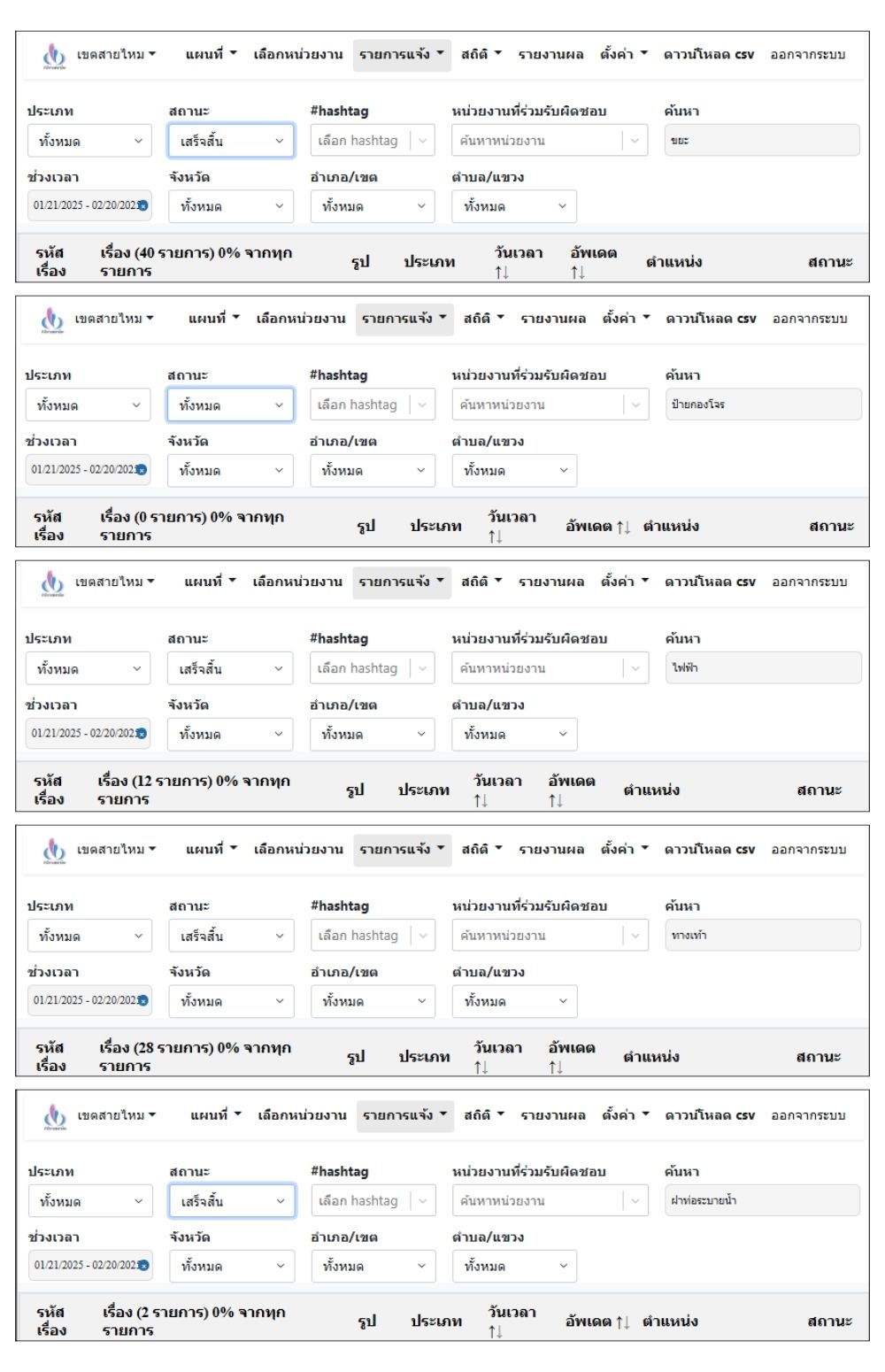Click เลือกหน่วยงาน in the ทางเท้า panel
Screen dimensions: 885x1372
pos(298,850)
